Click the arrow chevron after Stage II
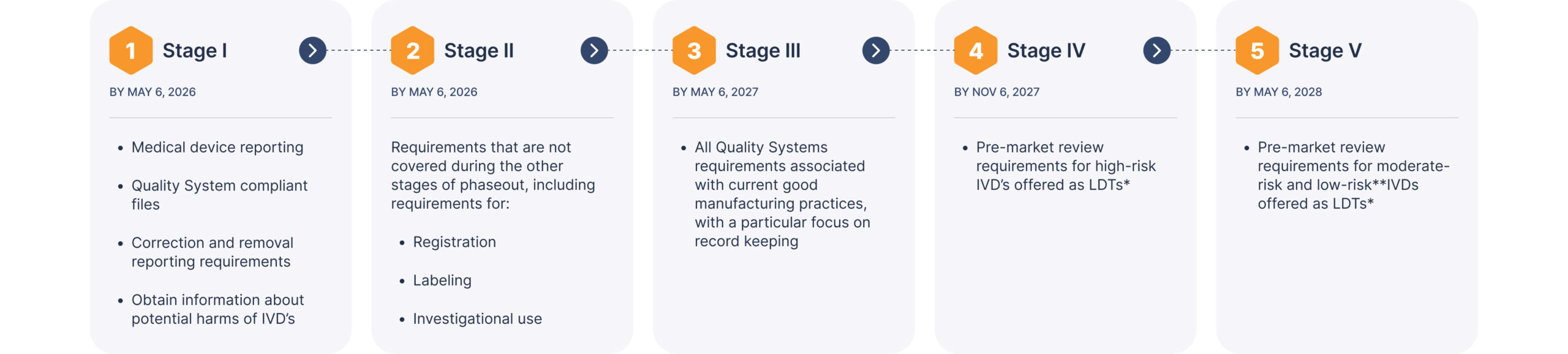Viewport: 1568px width, 354px height. point(594,50)
